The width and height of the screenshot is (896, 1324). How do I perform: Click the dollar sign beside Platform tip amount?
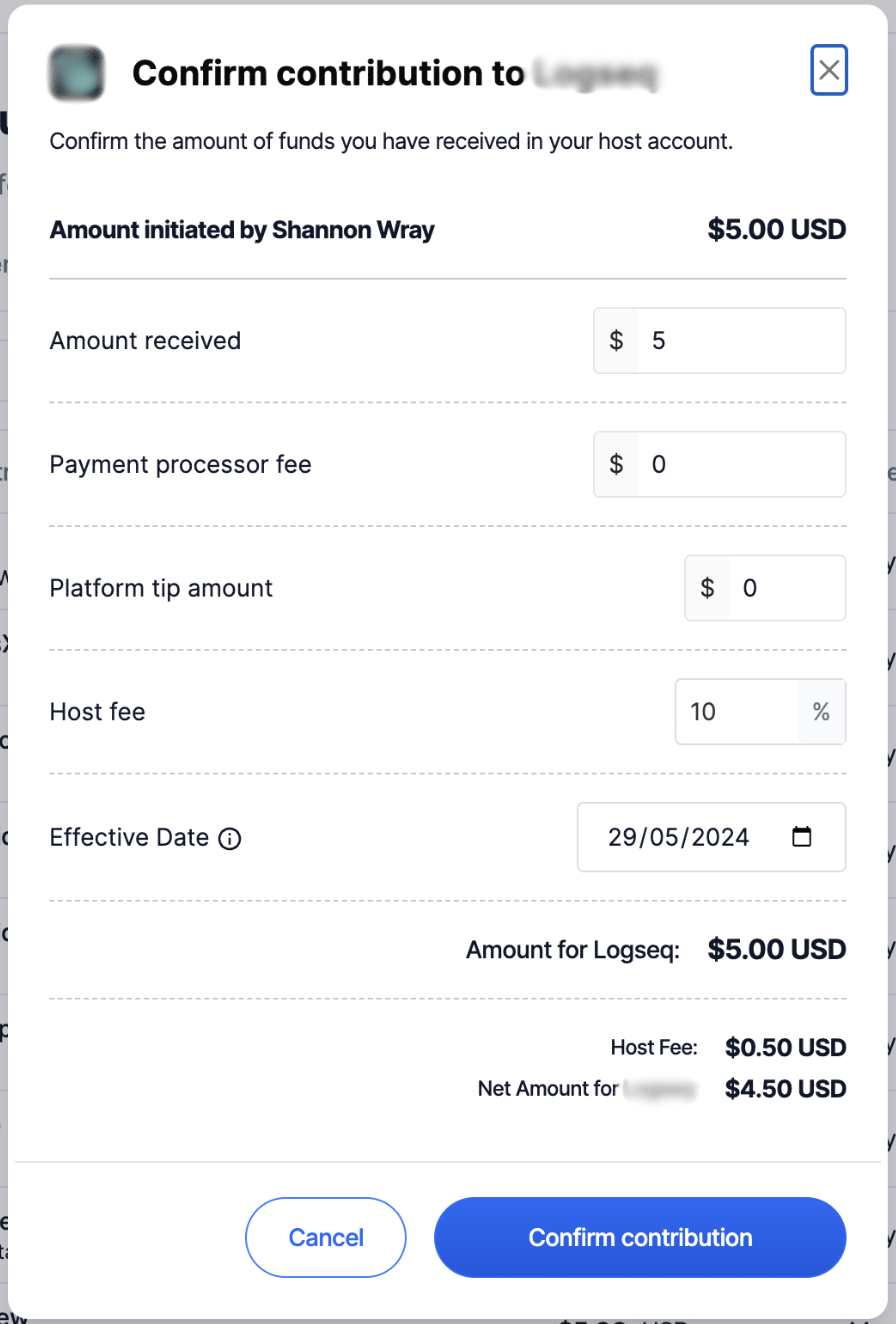(707, 589)
